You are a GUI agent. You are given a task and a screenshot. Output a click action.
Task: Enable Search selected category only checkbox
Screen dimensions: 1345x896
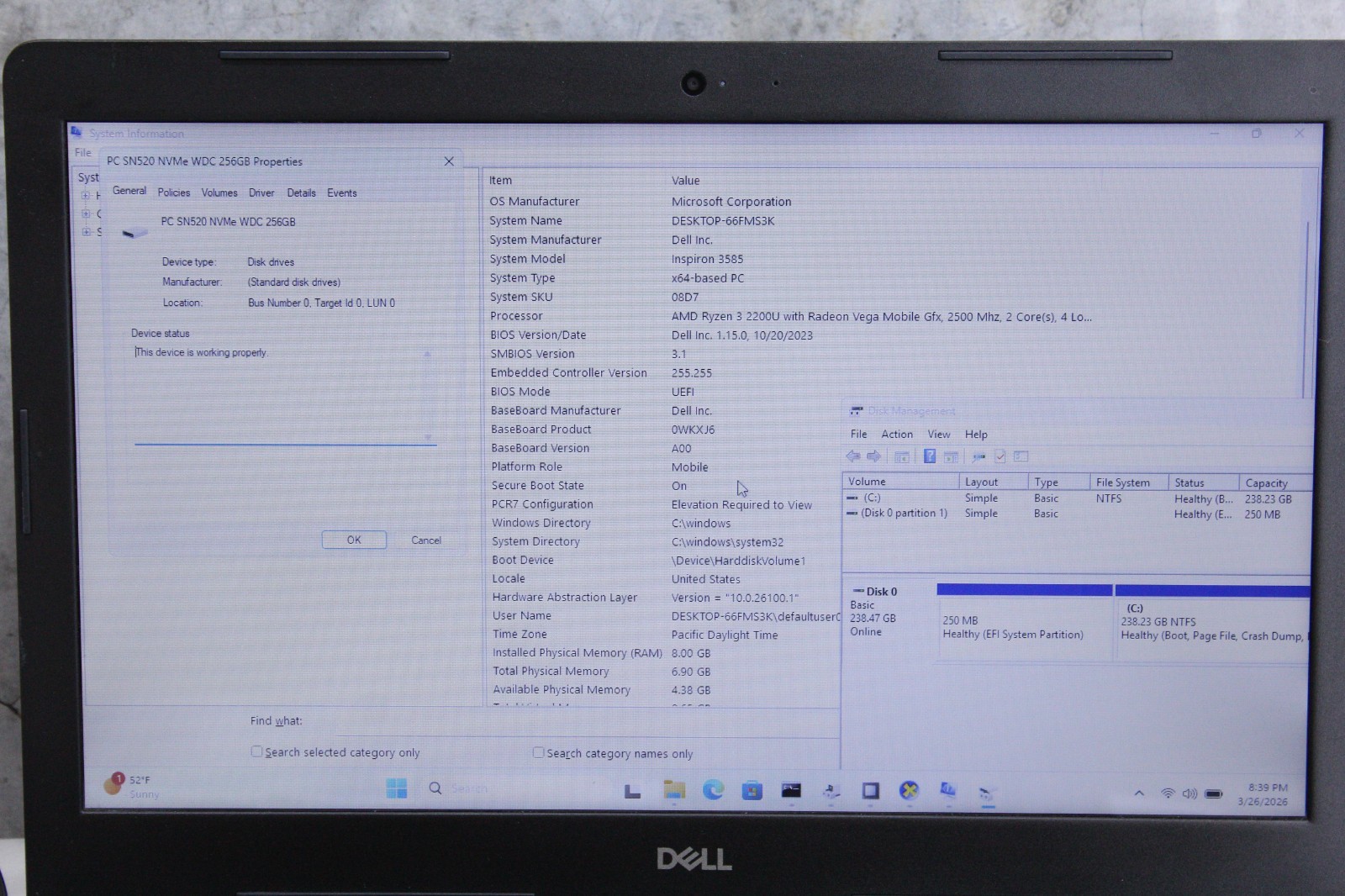256,751
